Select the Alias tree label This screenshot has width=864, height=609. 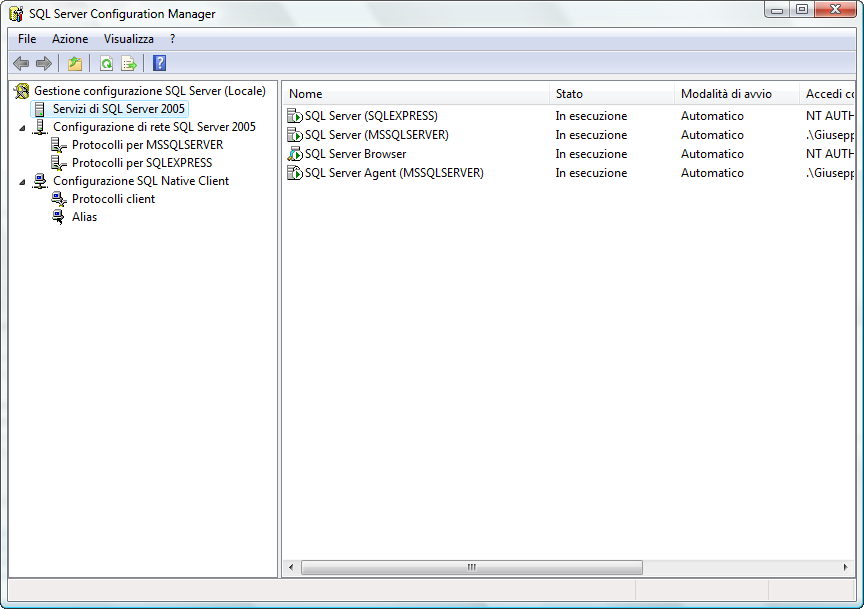(x=84, y=217)
